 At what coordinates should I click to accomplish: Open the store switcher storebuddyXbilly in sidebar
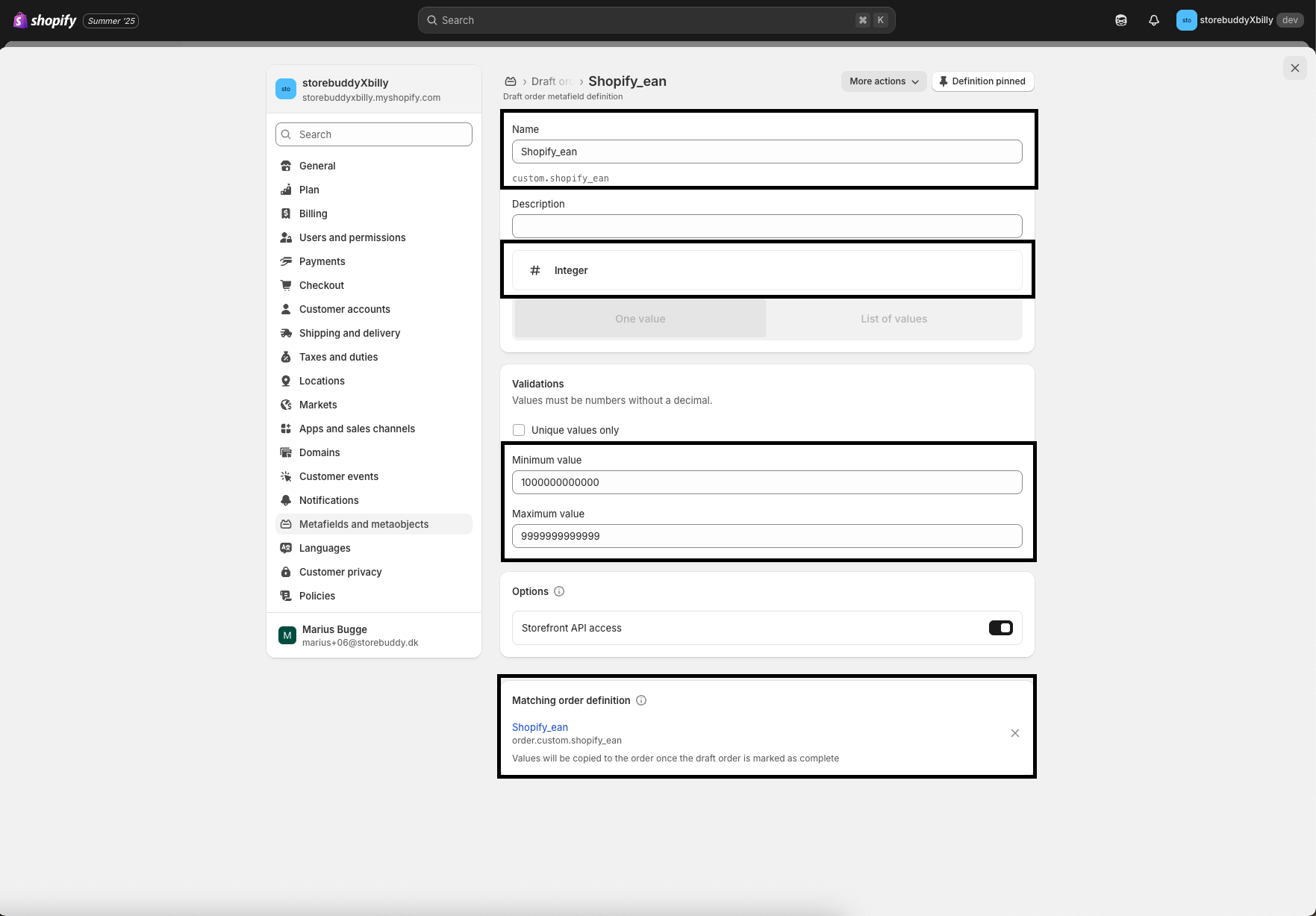[x=374, y=89]
